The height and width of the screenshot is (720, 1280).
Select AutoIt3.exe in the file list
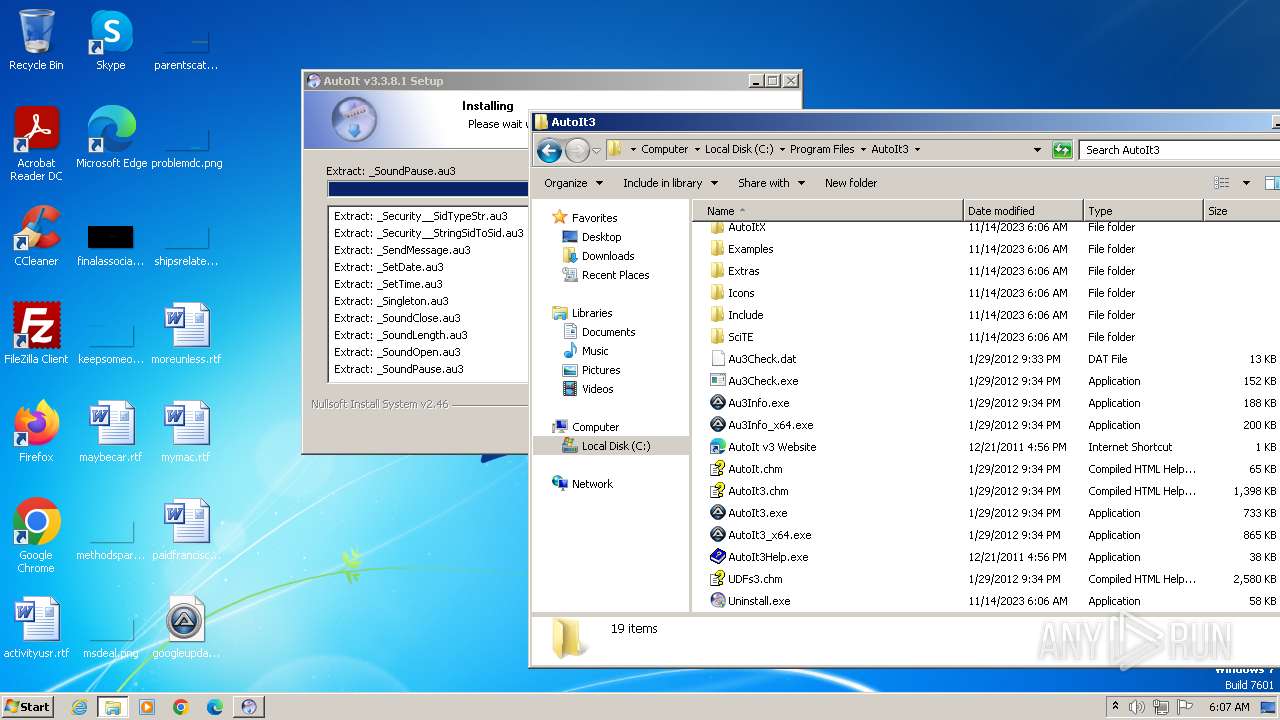(x=757, y=513)
